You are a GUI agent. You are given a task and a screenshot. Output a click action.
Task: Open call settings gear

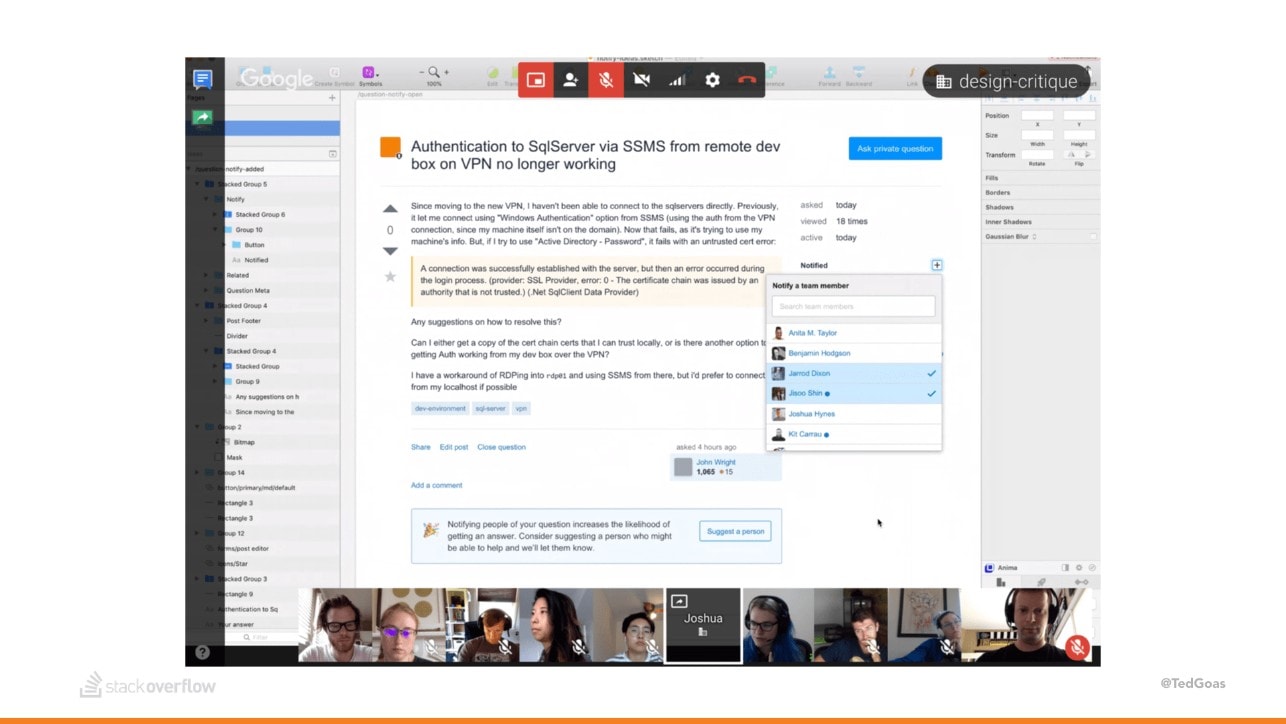click(712, 80)
